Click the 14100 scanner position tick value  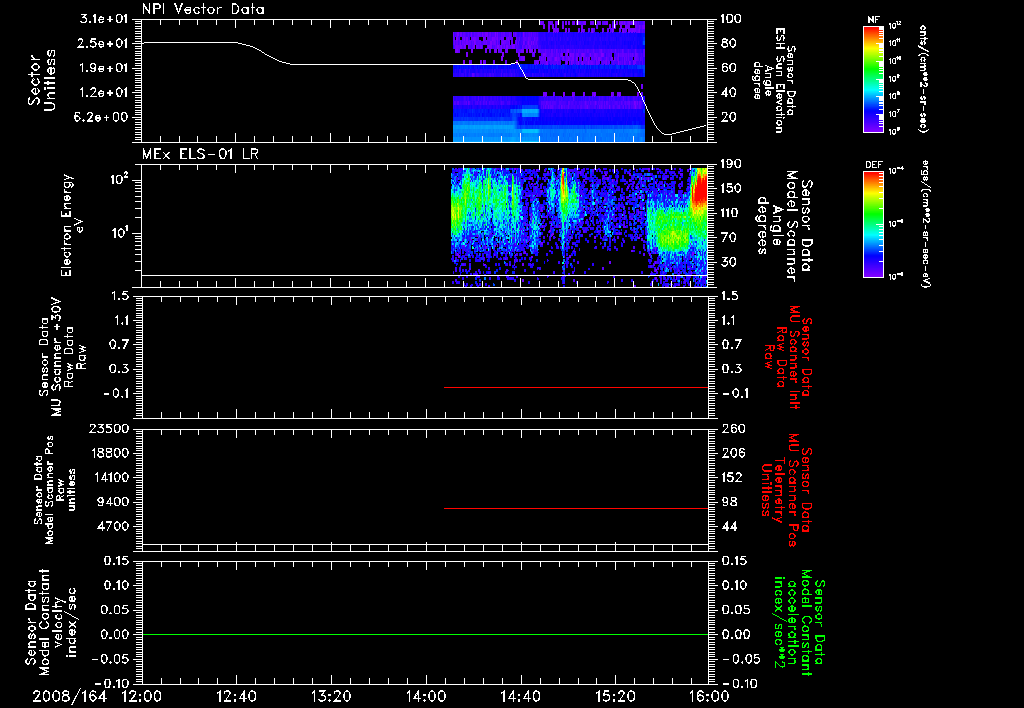click(x=109, y=477)
